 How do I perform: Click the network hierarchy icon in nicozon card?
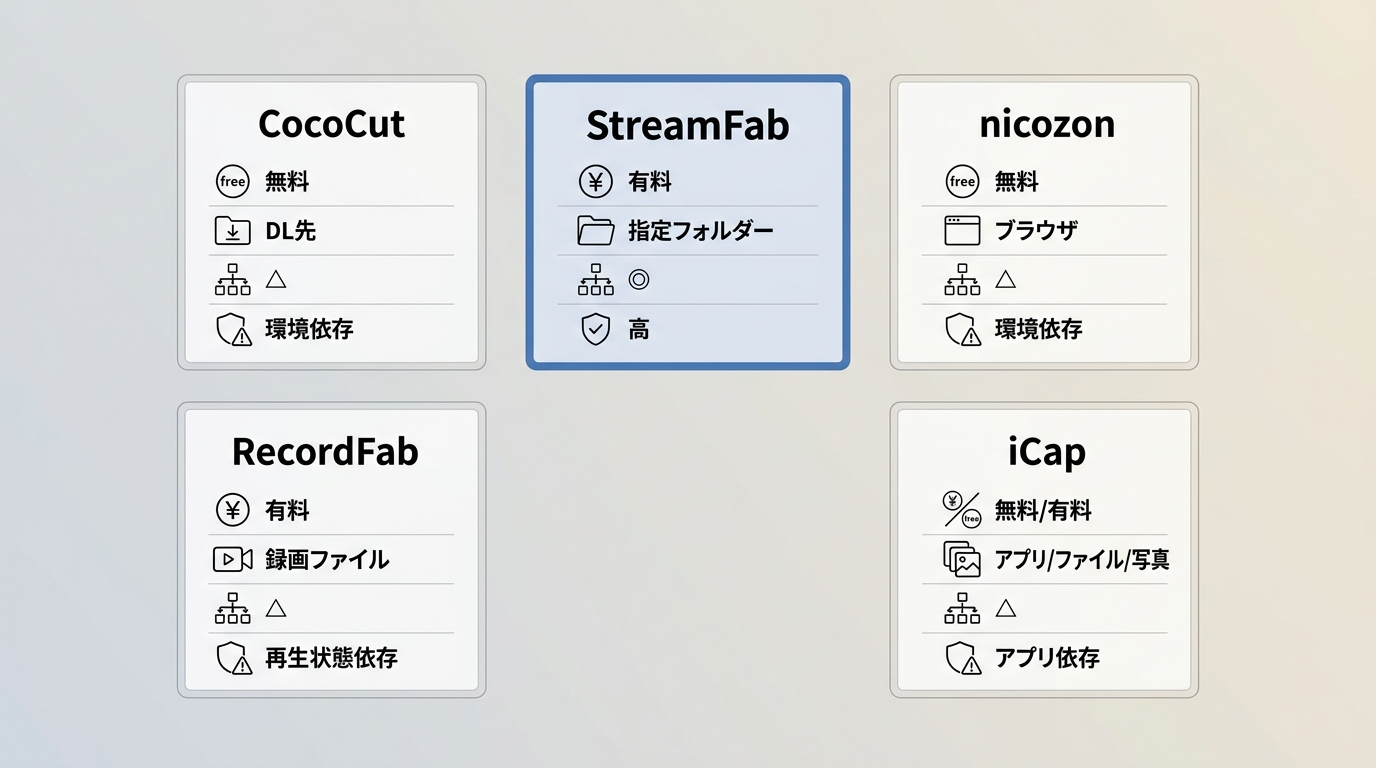coord(962,280)
